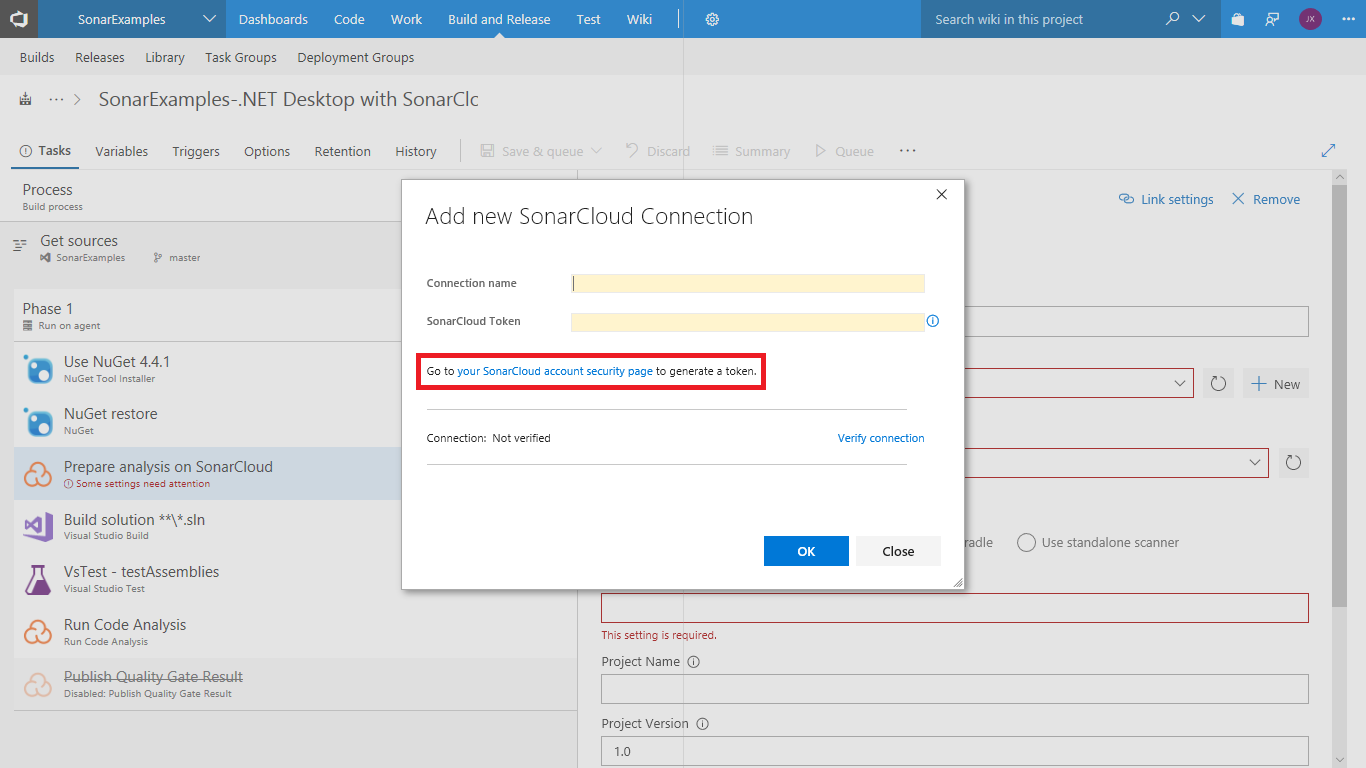Open the Marketplace shopping bag icon
Image resolution: width=1366 pixels, height=768 pixels.
click(1238, 19)
